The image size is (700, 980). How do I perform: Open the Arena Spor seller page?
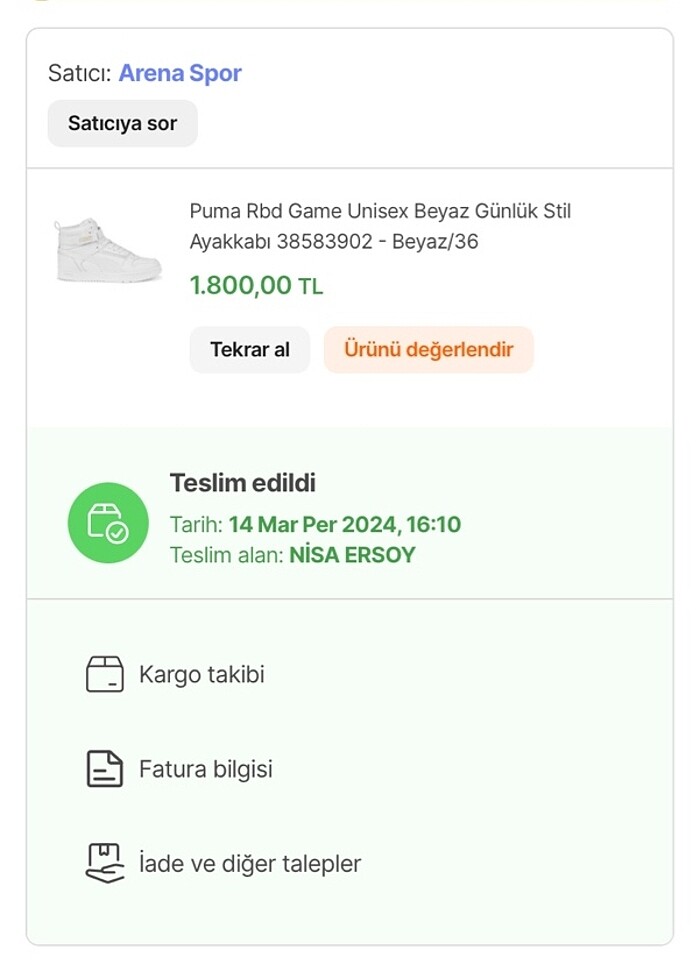[180, 73]
